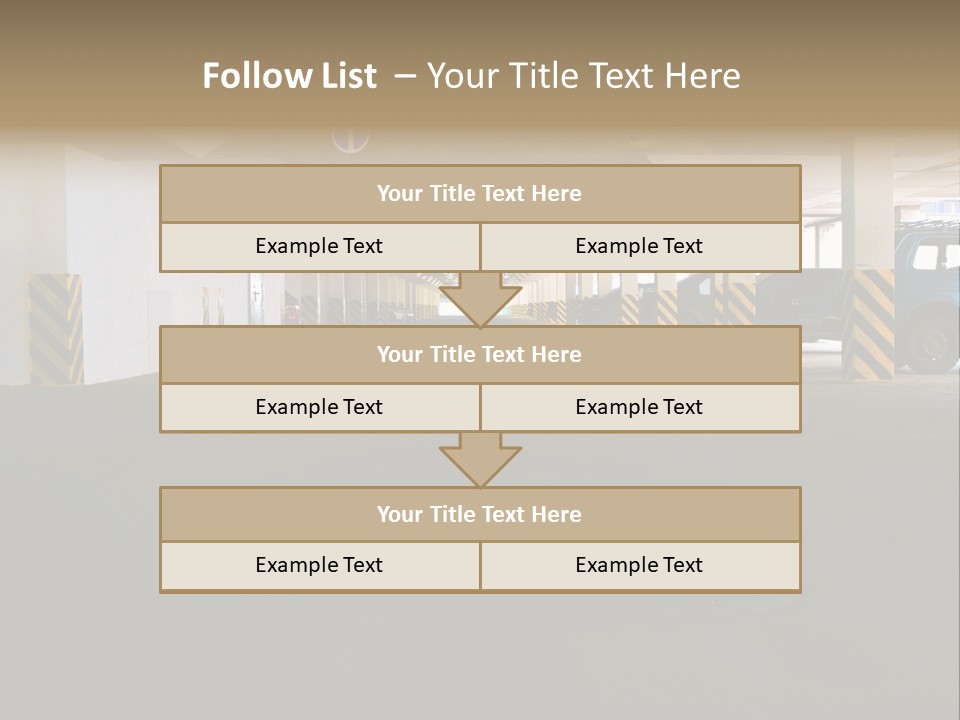Select the "Follow List" bold title text
This screenshot has height=720, width=960.
tap(289, 76)
